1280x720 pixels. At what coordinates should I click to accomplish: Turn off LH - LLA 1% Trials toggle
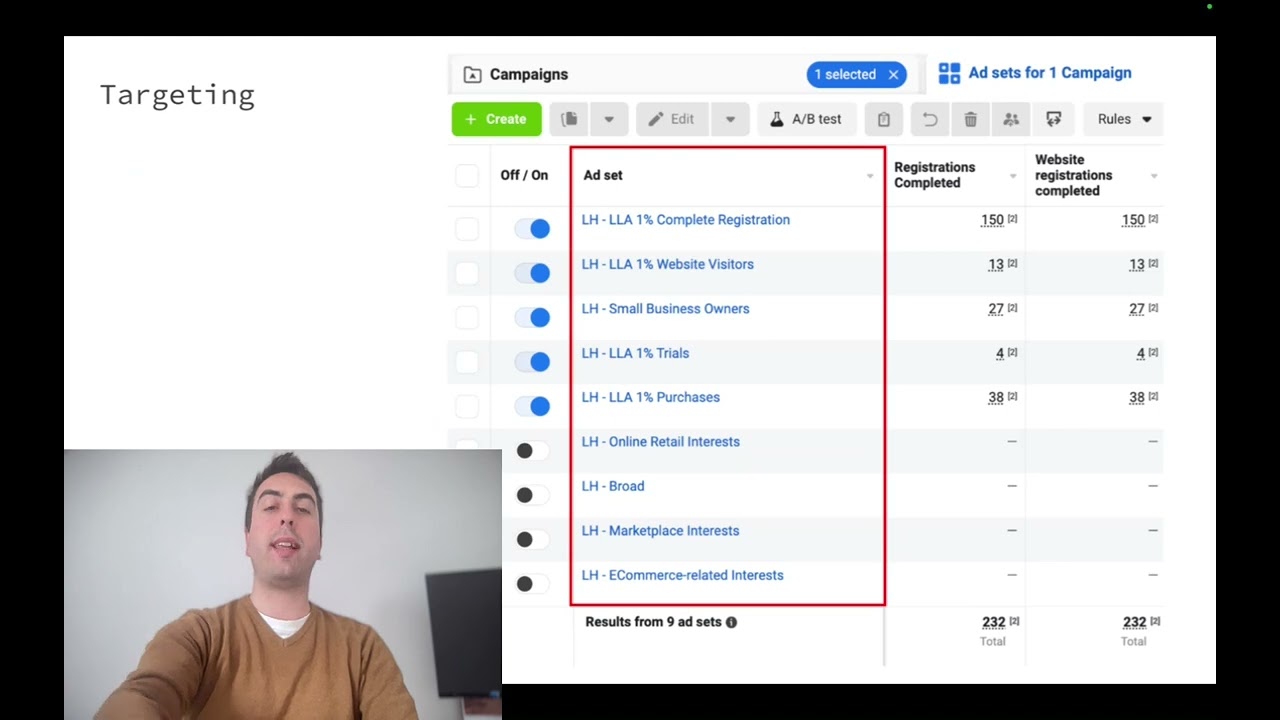point(532,362)
